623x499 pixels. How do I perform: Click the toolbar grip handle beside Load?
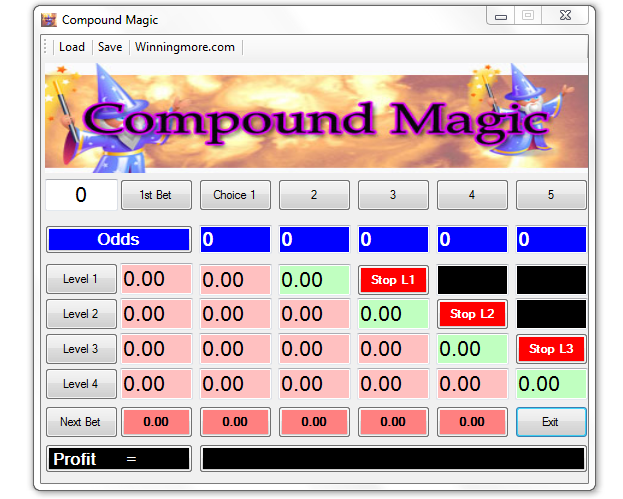(x=45, y=47)
